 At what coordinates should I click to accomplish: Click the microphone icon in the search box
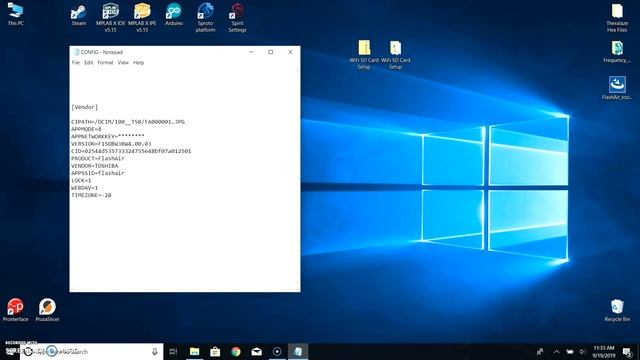click(x=155, y=351)
